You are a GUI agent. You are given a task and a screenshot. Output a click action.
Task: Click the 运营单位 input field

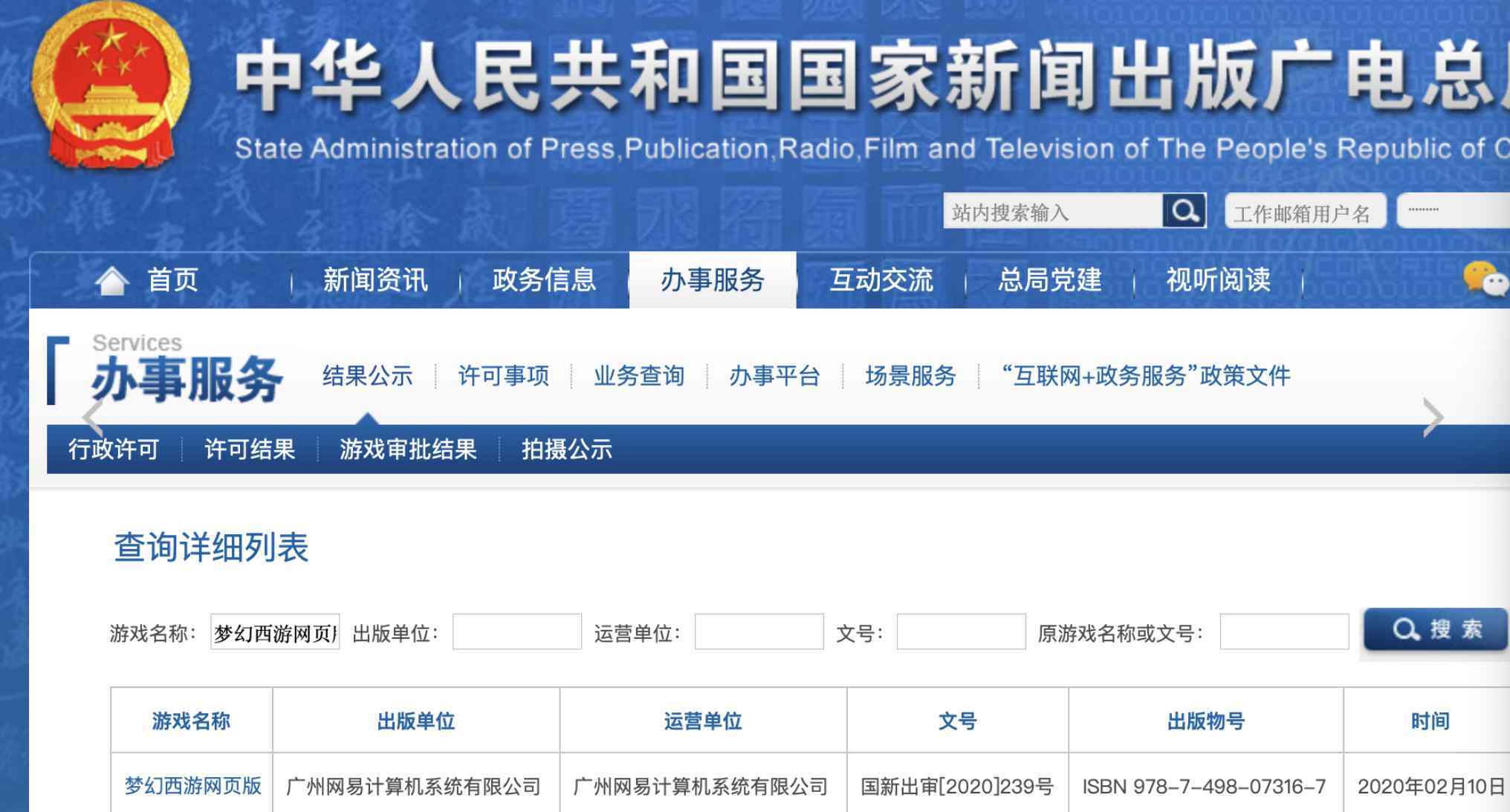point(759,631)
